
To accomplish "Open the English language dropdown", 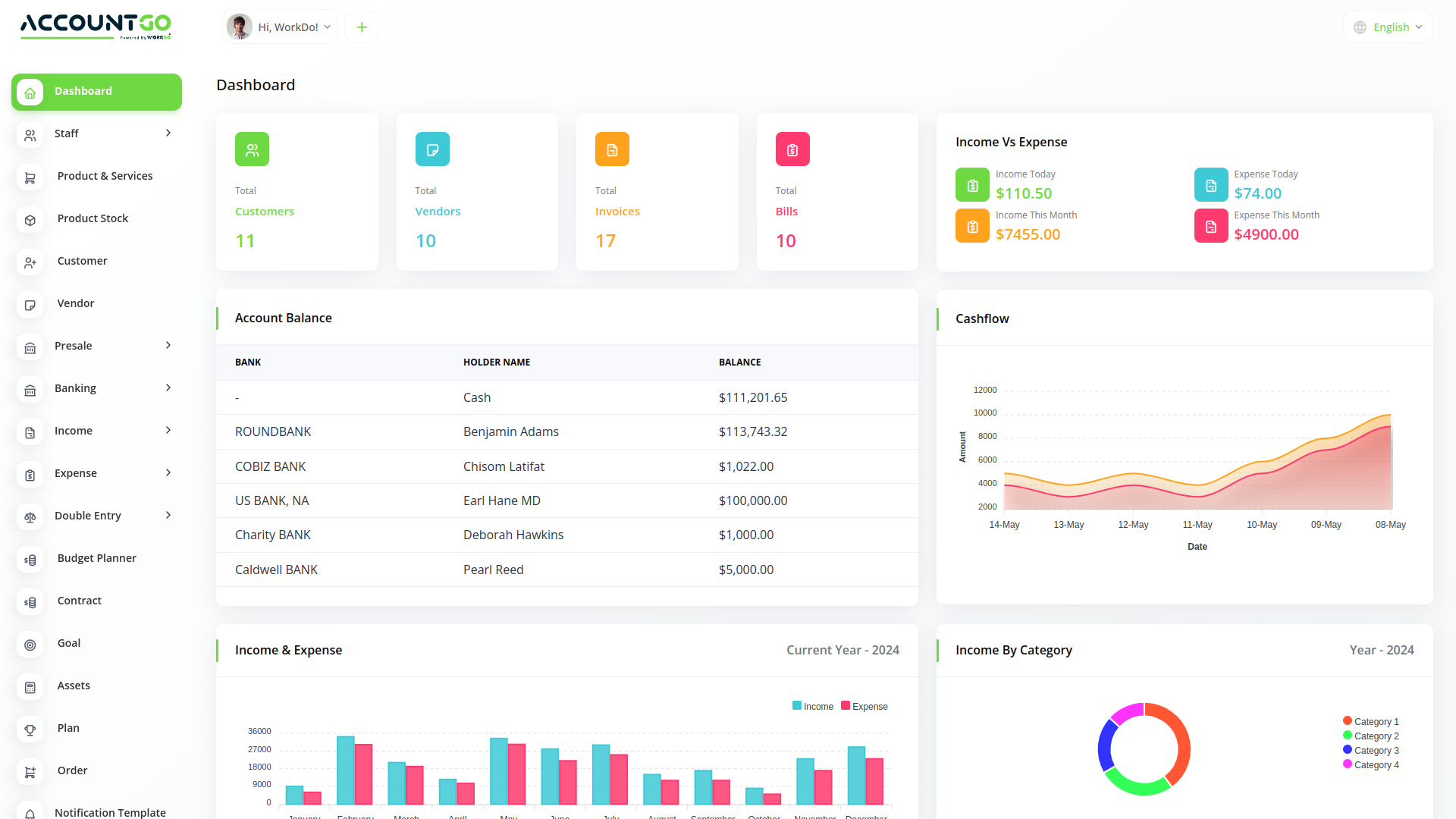I will 1387,27.
